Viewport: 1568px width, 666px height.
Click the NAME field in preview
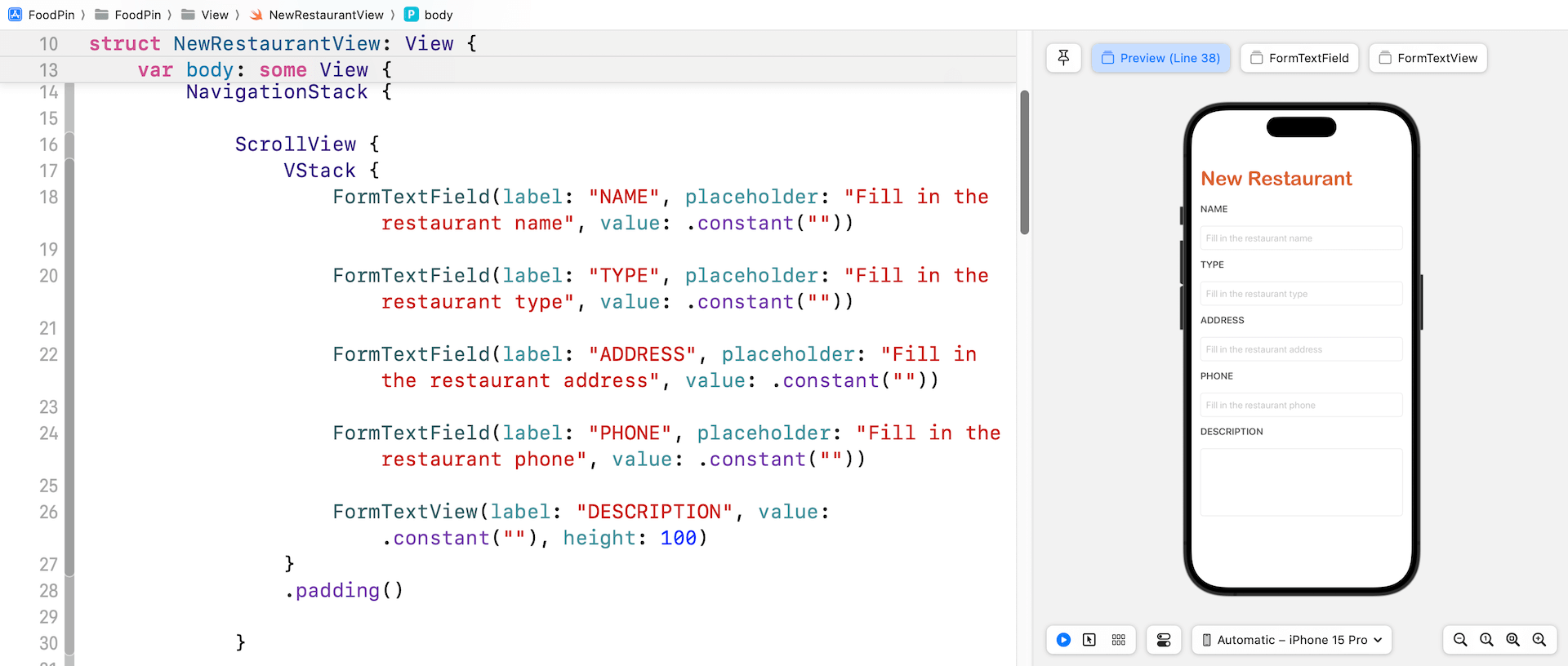click(x=1301, y=238)
